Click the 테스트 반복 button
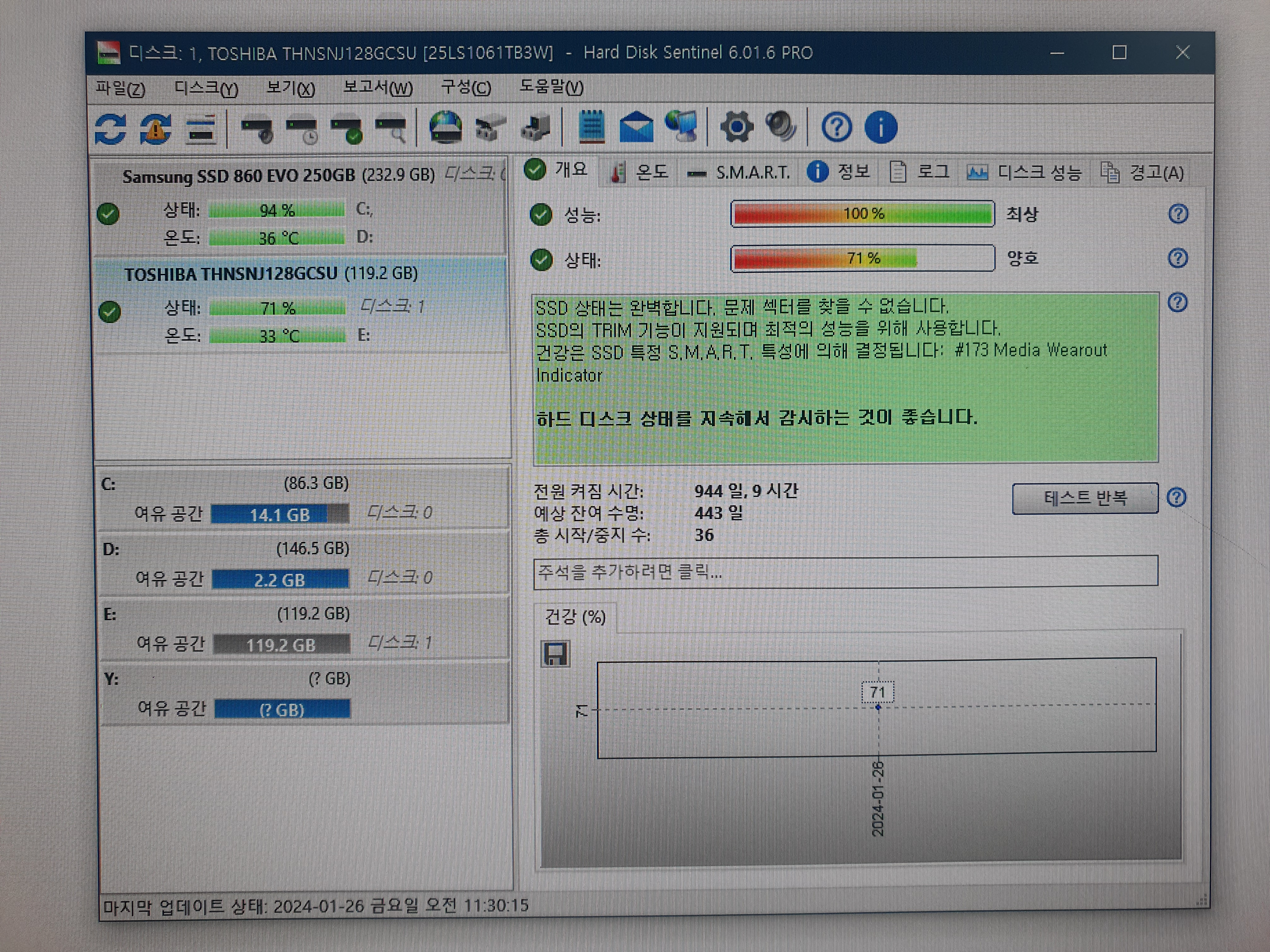 pos(1084,497)
